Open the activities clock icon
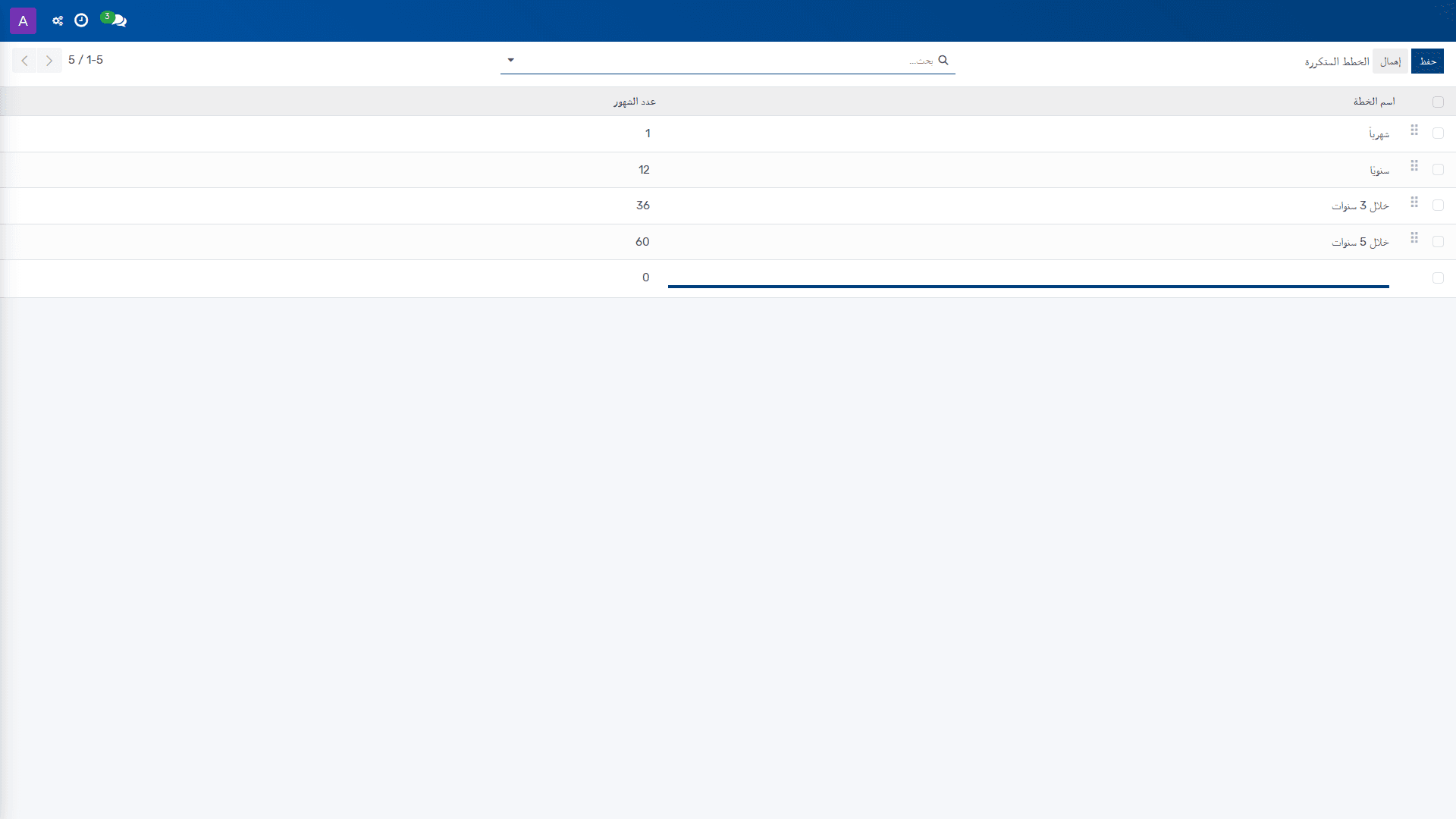1456x819 pixels. (81, 20)
